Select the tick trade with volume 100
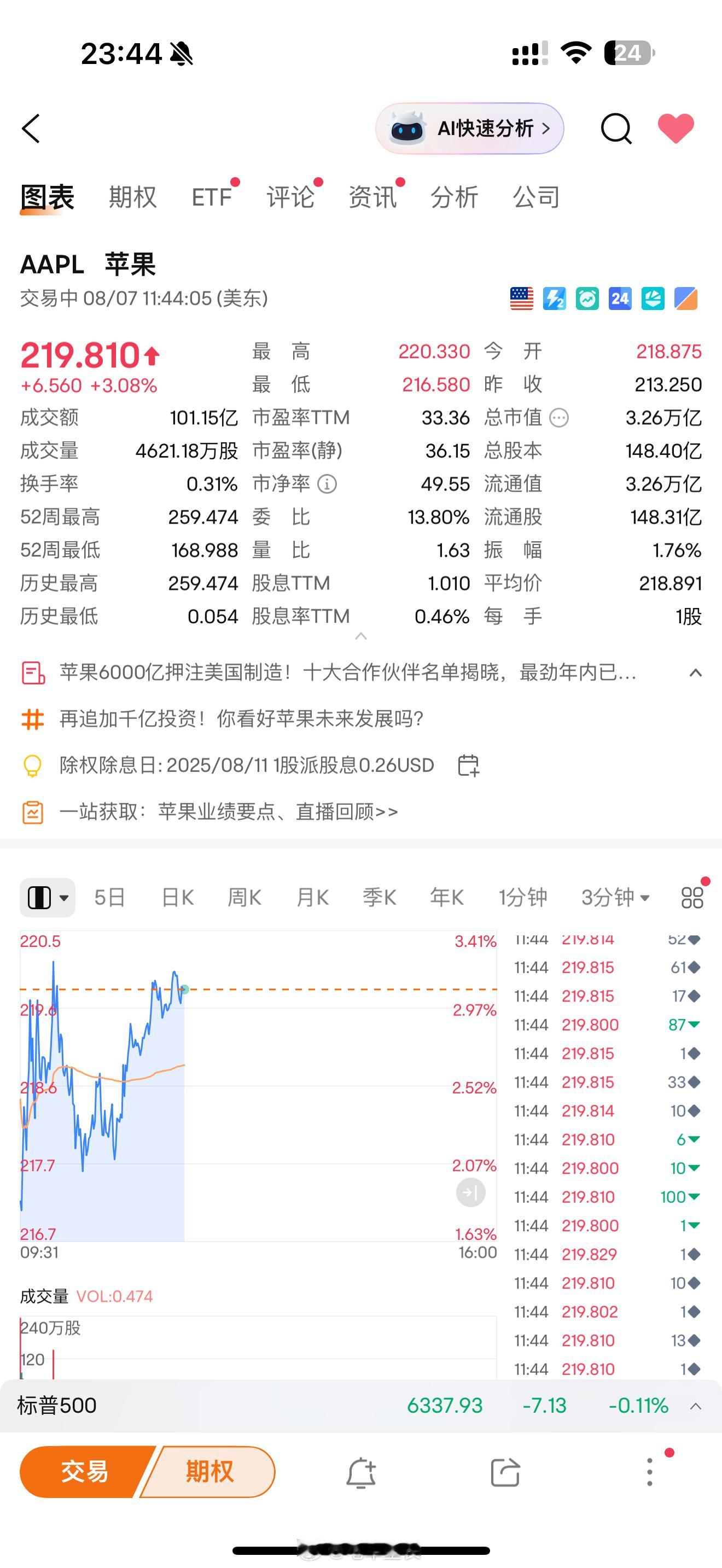Viewport: 722px width, 1568px height. pyautogui.click(x=607, y=1197)
